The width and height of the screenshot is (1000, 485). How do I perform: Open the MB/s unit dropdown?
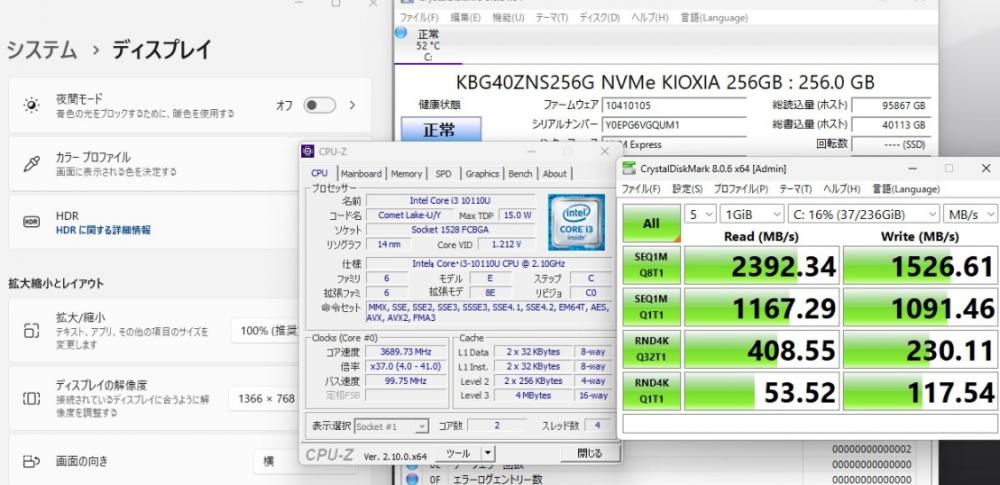click(x=970, y=214)
